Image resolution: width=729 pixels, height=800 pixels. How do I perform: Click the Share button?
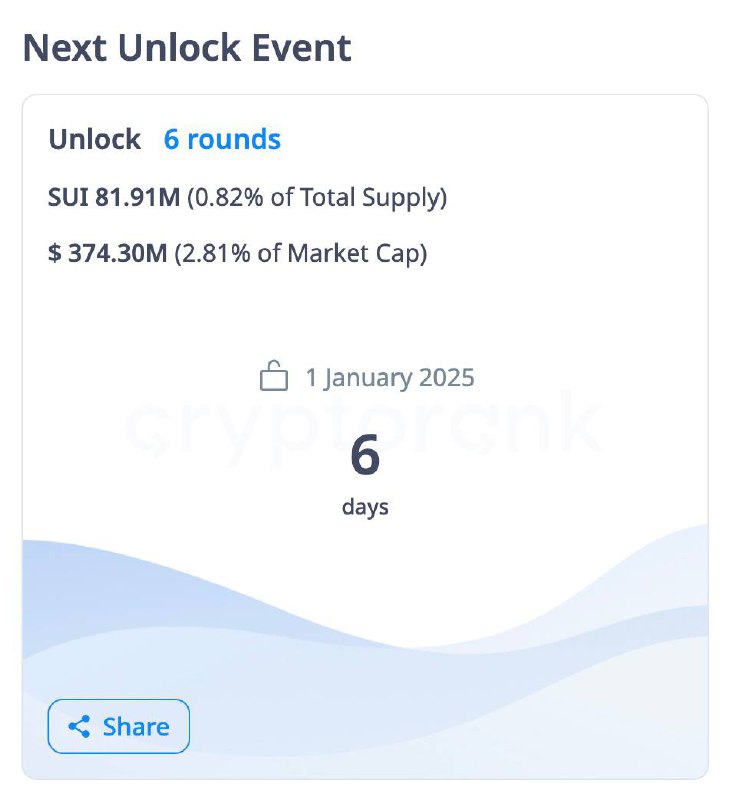point(118,726)
